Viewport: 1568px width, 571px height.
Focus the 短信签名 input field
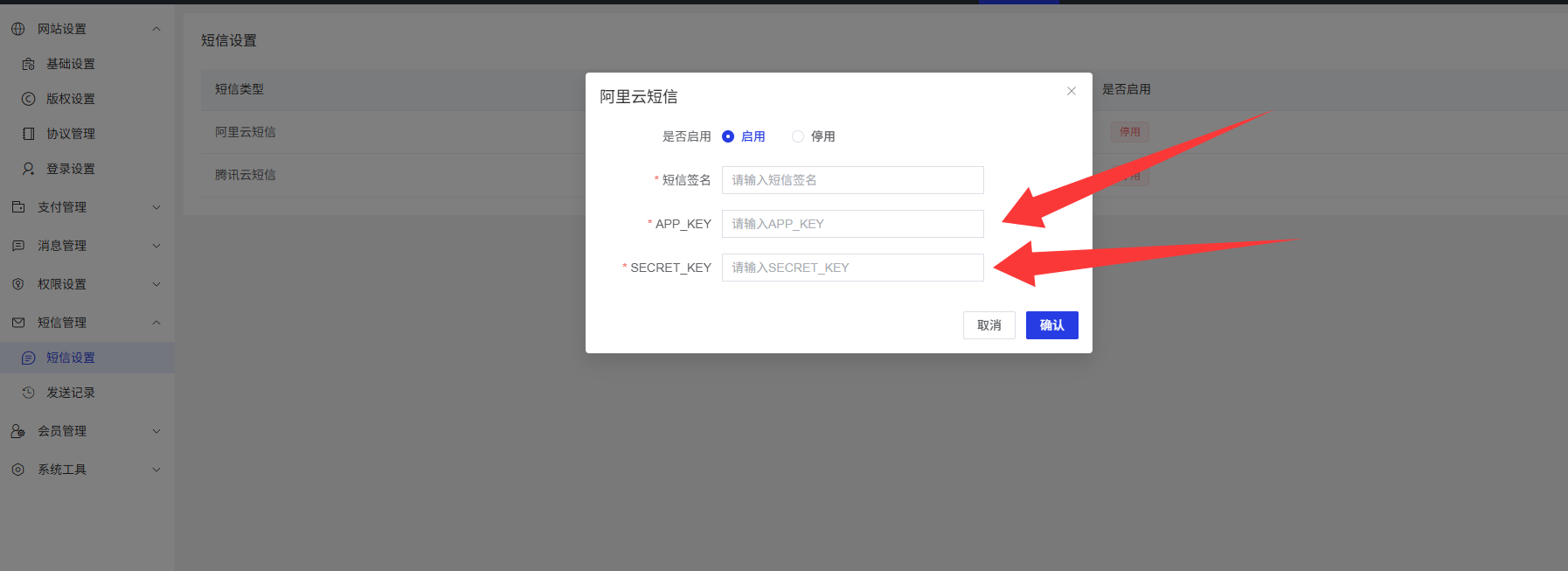click(853, 180)
